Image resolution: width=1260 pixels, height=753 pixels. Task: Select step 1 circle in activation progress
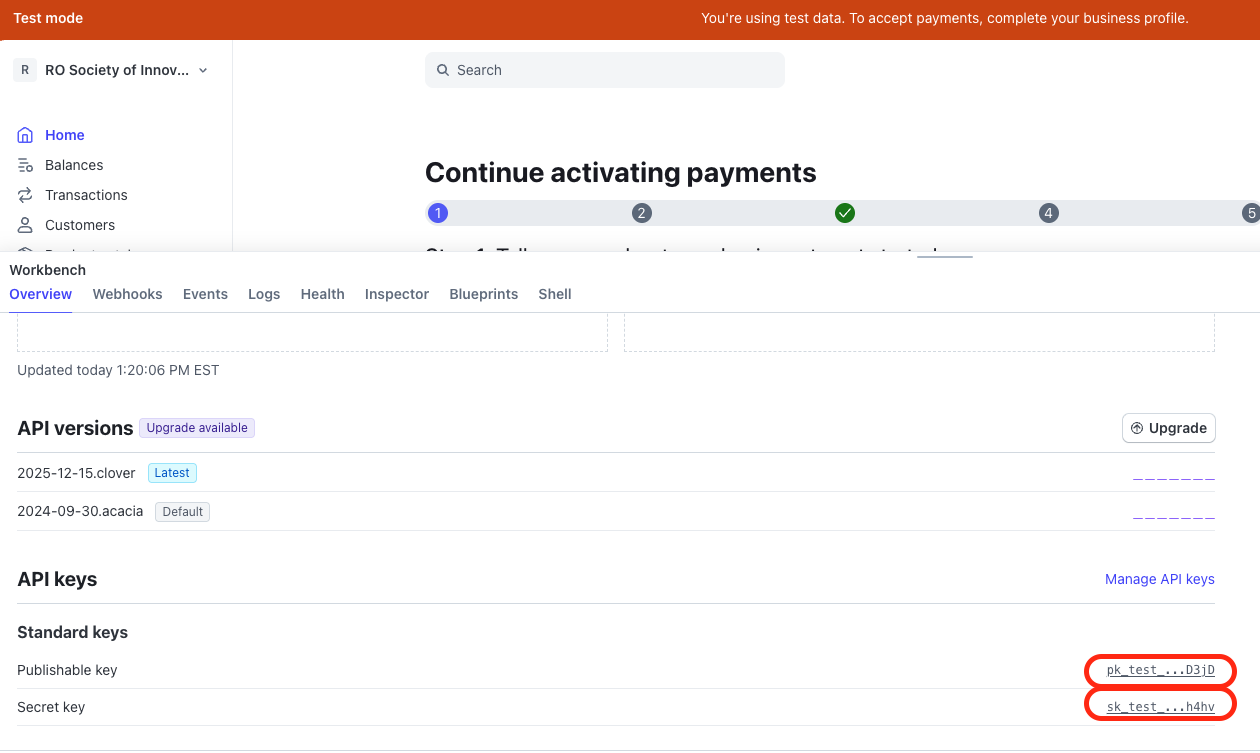(x=437, y=213)
